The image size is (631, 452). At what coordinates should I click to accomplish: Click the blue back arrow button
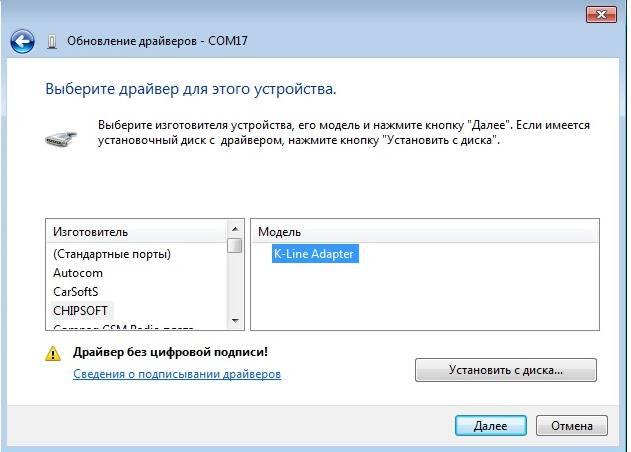[x=22, y=41]
